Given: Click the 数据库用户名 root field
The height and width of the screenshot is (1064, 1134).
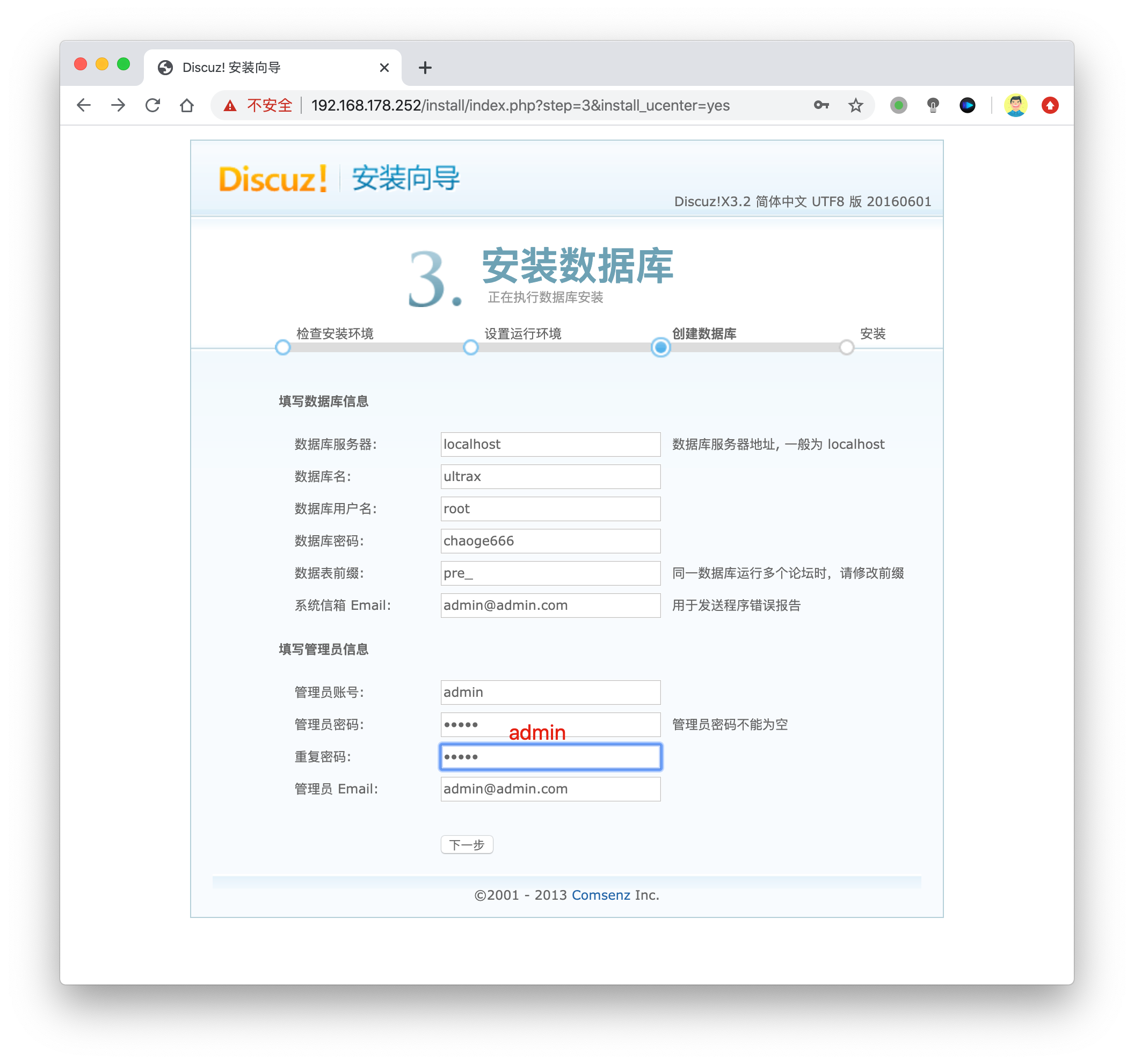Looking at the screenshot, I should (x=550, y=508).
